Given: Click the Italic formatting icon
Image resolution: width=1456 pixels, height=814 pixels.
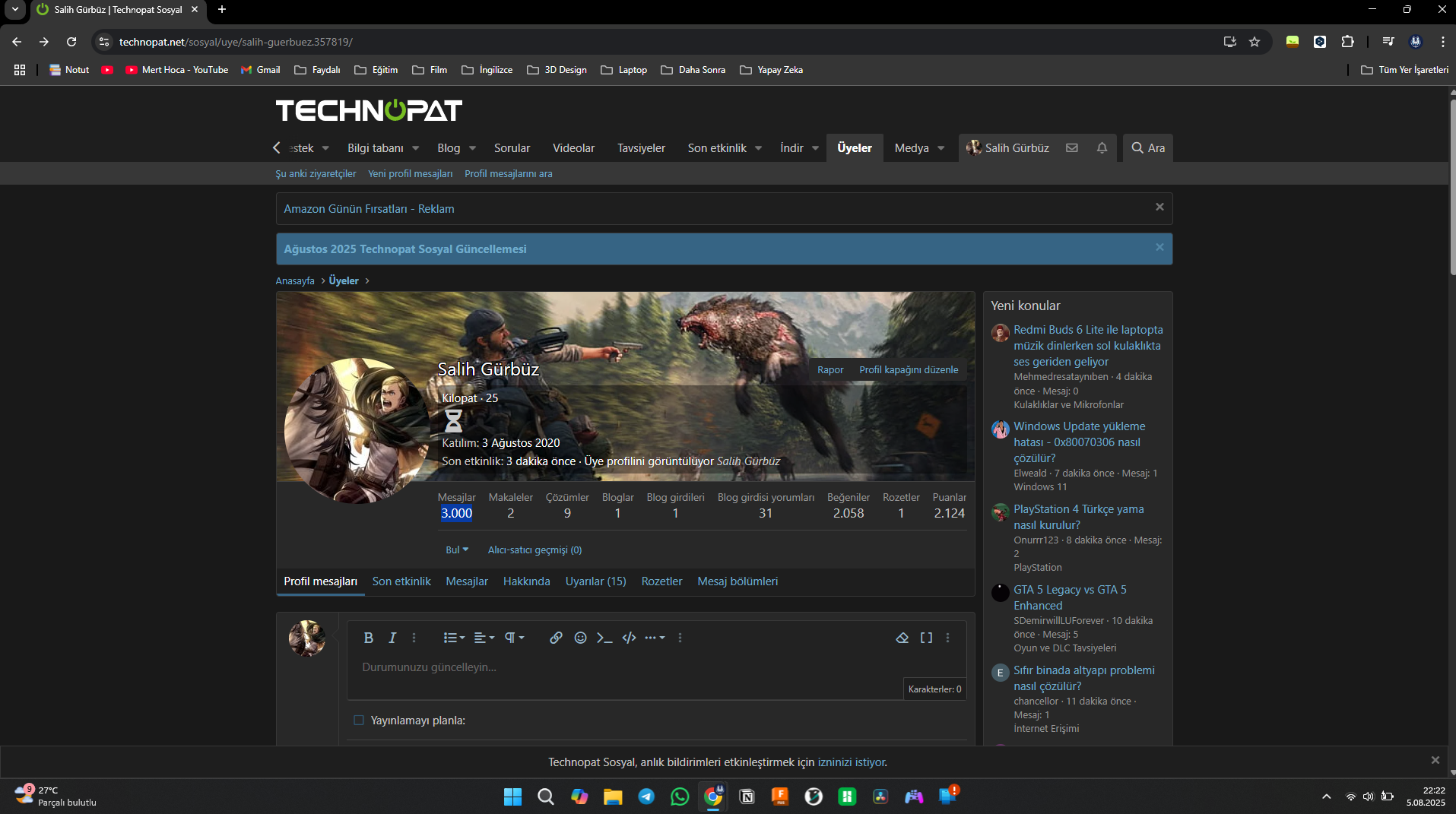Looking at the screenshot, I should [x=392, y=638].
